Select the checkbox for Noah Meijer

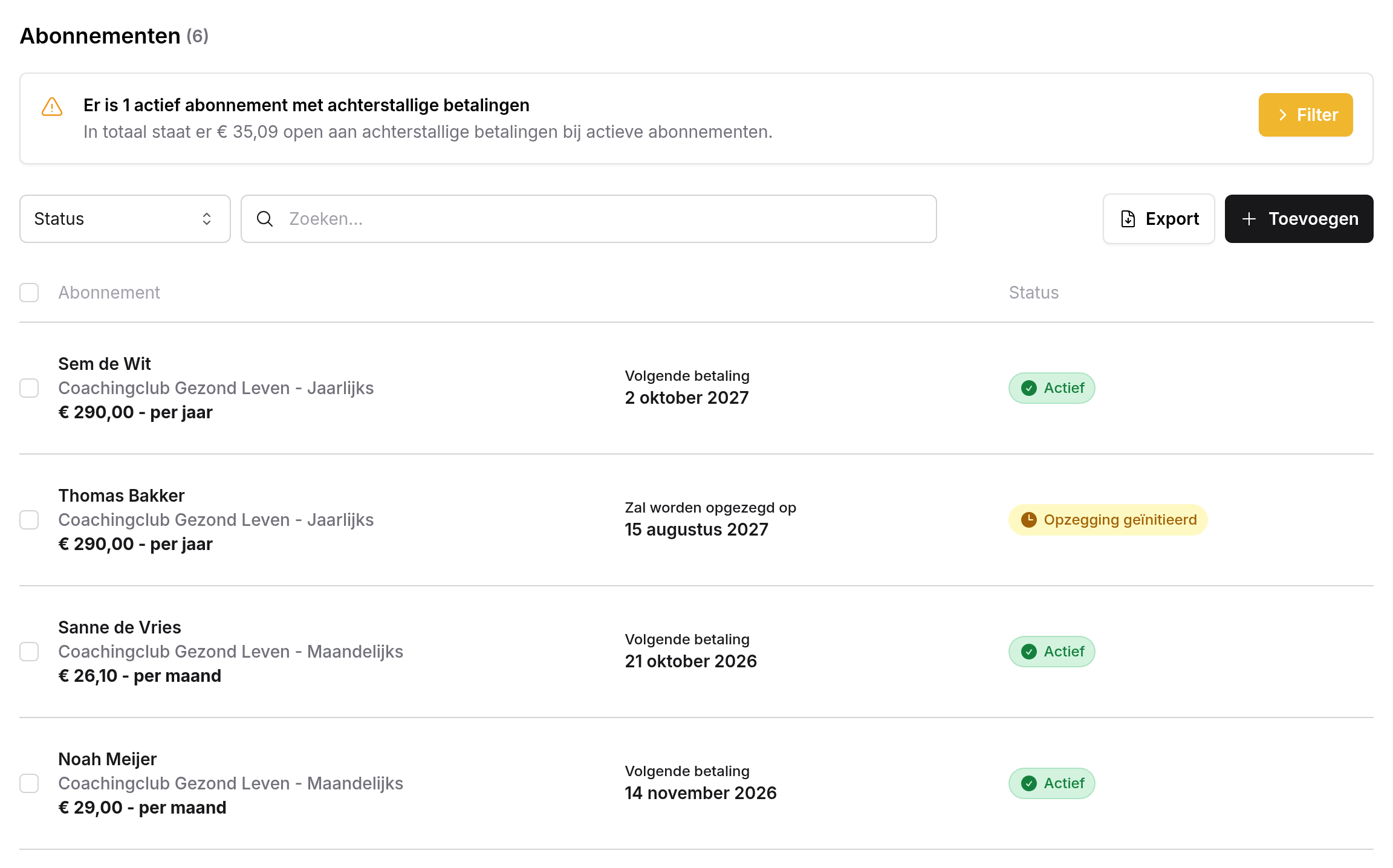[x=29, y=783]
